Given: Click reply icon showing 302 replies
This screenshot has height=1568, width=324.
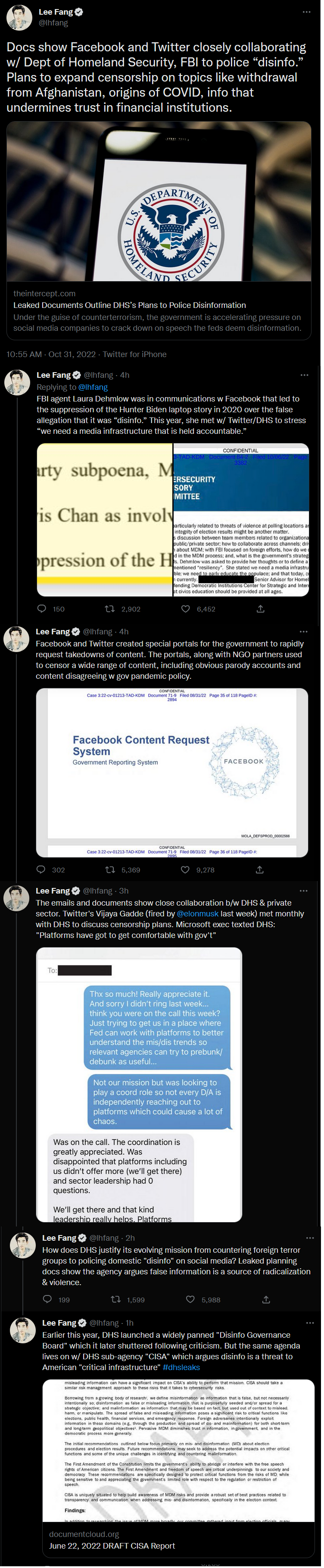Looking at the screenshot, I should [x=41, y=869].
